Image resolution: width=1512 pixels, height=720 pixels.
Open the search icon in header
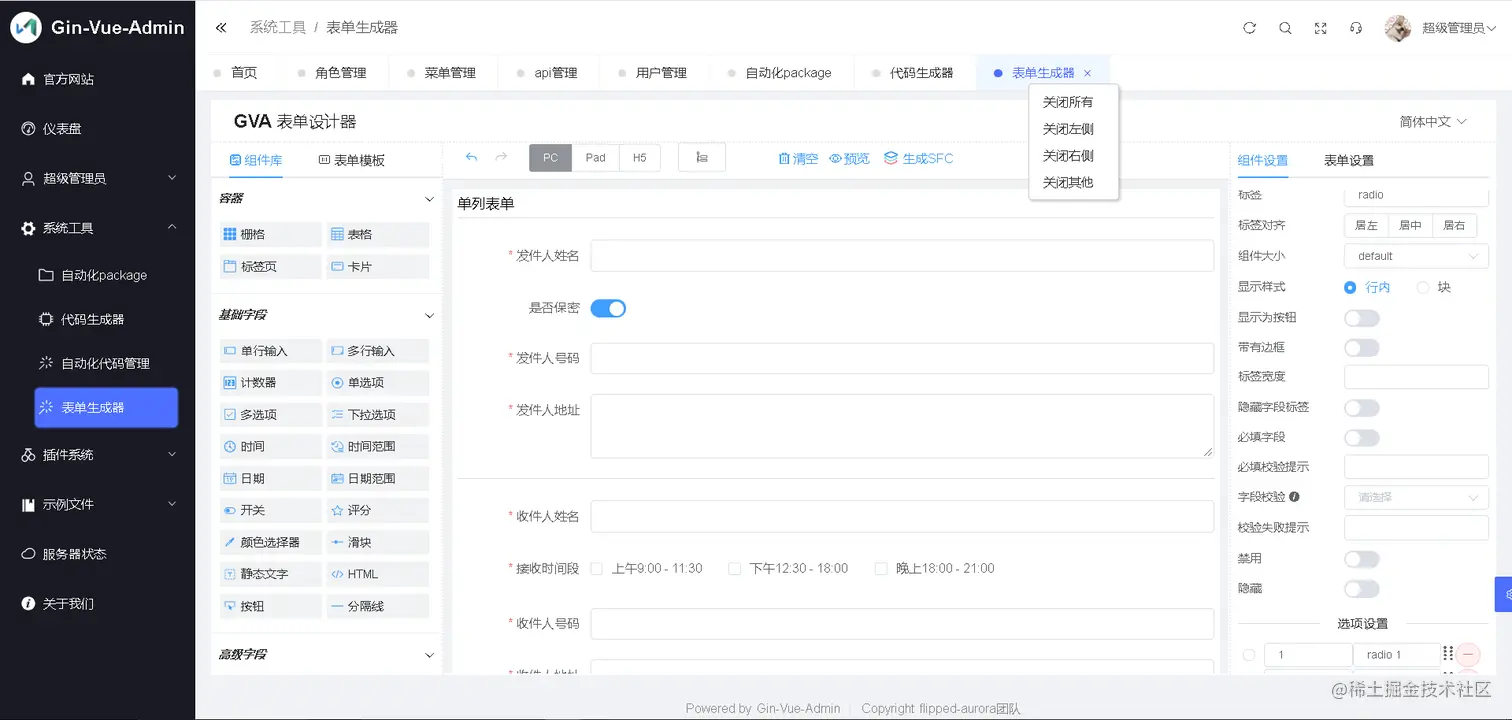[1285, 28]
